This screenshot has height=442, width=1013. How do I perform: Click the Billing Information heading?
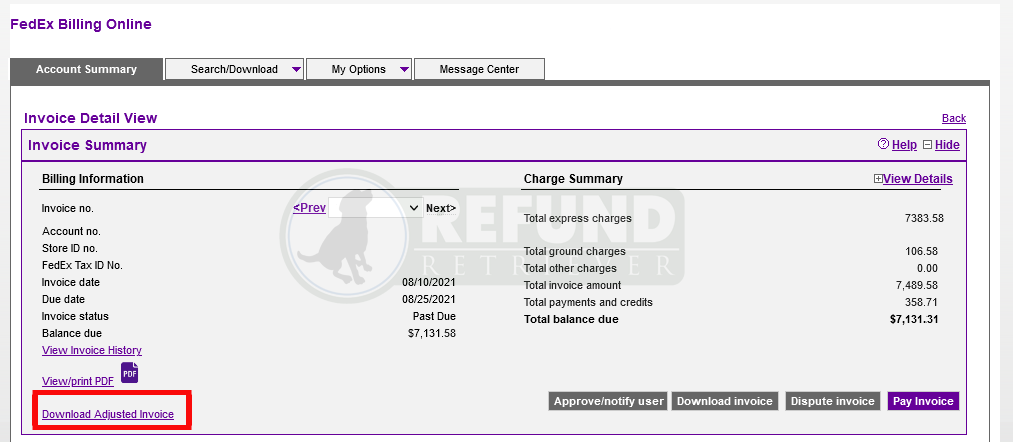pos(93,179)
